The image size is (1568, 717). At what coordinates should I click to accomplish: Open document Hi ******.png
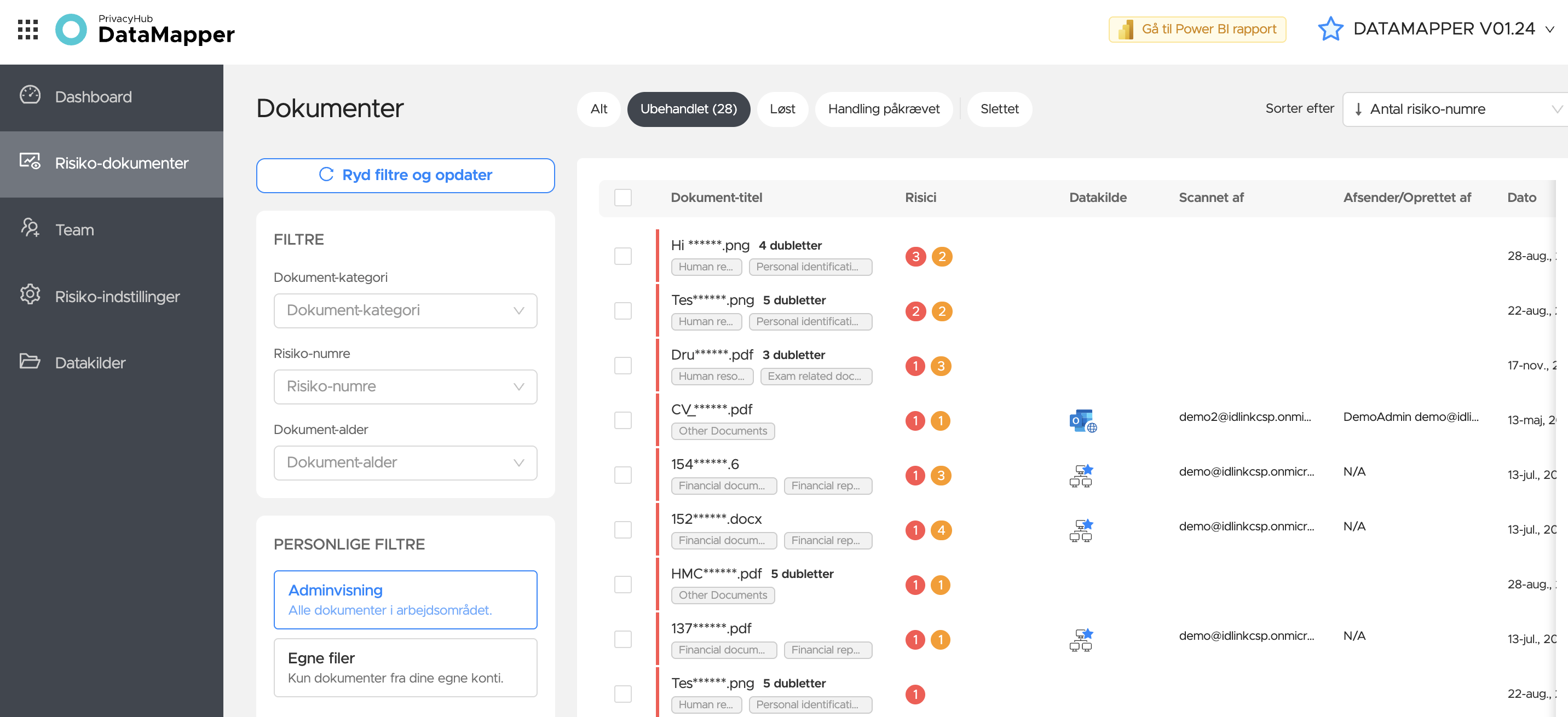[710, 245]
